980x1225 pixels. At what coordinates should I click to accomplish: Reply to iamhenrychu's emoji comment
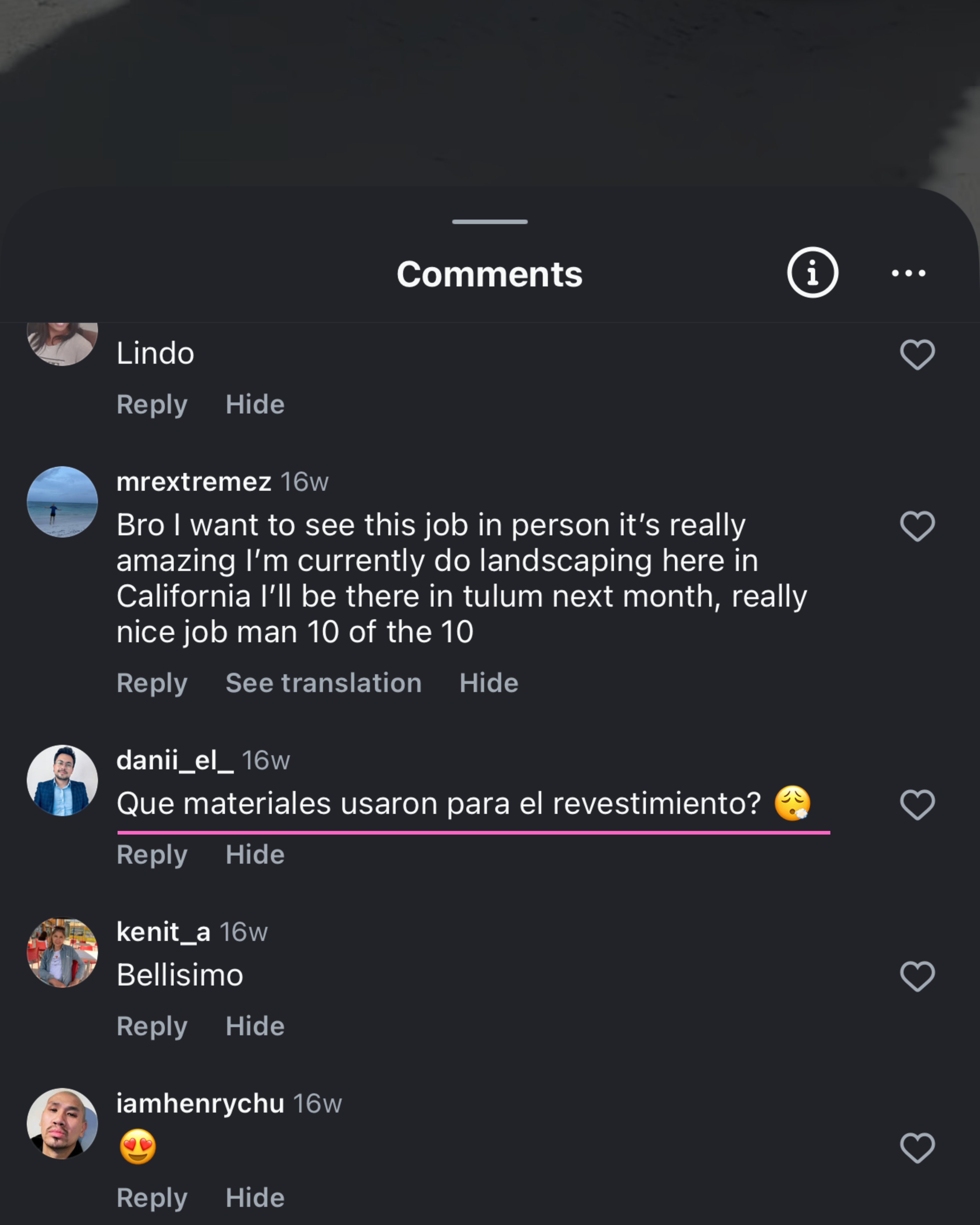click(152, 1198)
